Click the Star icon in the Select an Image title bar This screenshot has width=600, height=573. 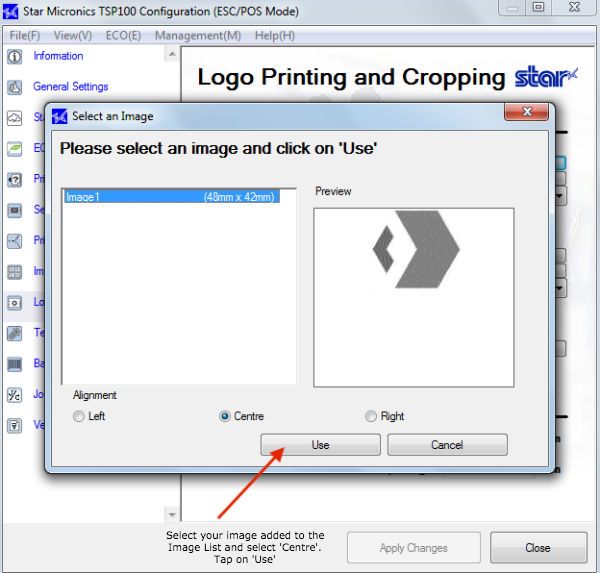click(x=59, y=116)
